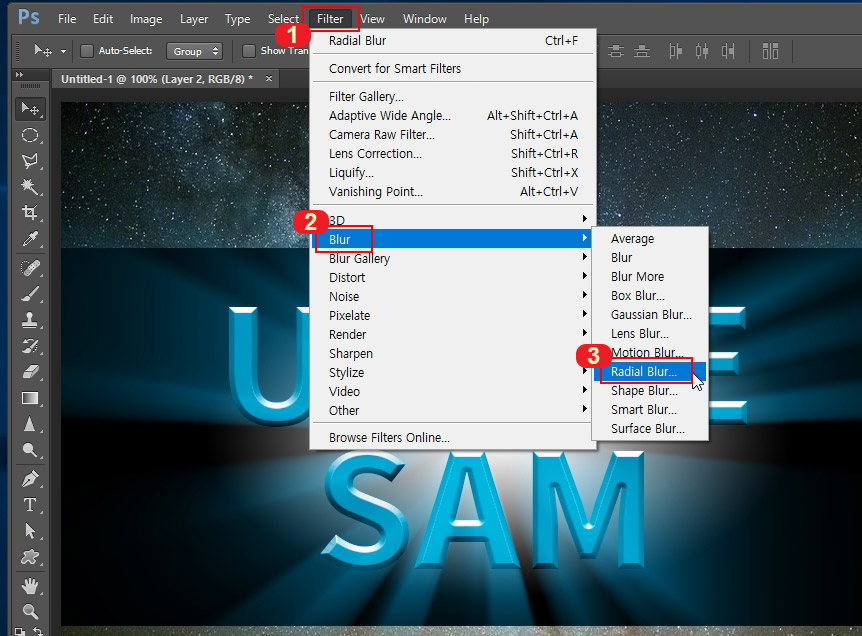The height and width of the screenshot is (636, 862).
Task: Expand the Pixelate submenu
Action: (x=452, y=316)
